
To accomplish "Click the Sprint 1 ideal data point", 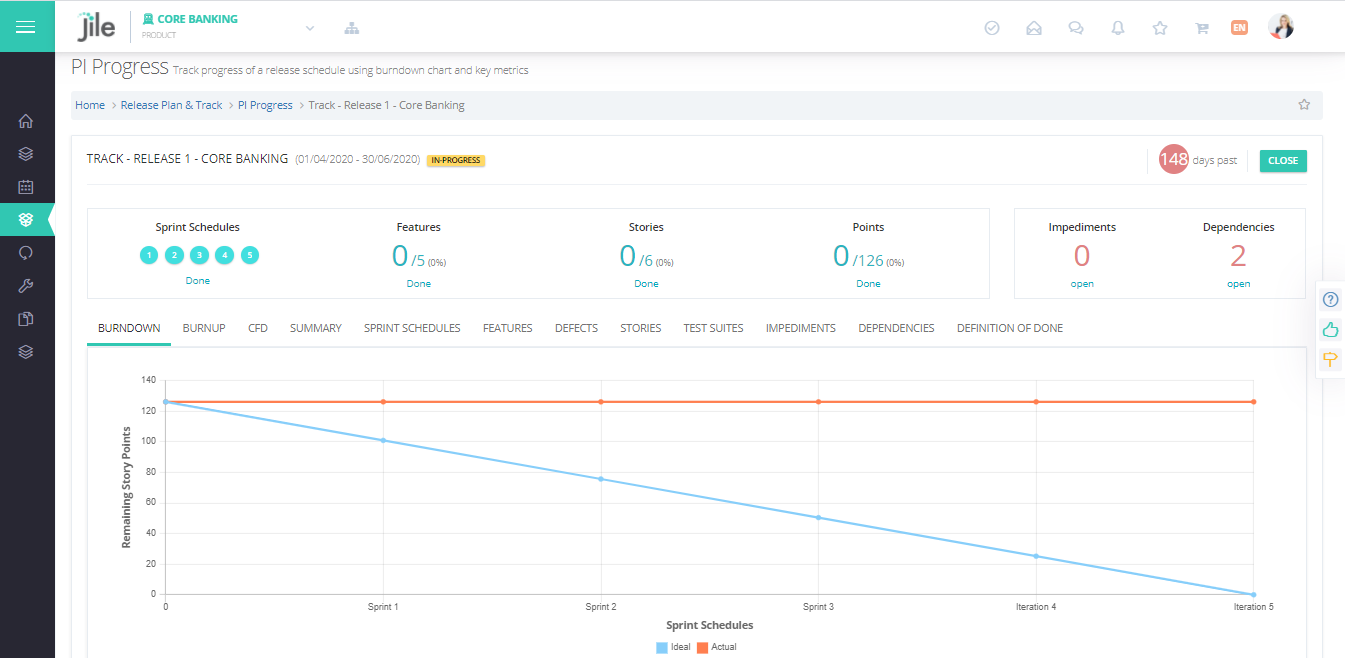I will pos(383,440).
